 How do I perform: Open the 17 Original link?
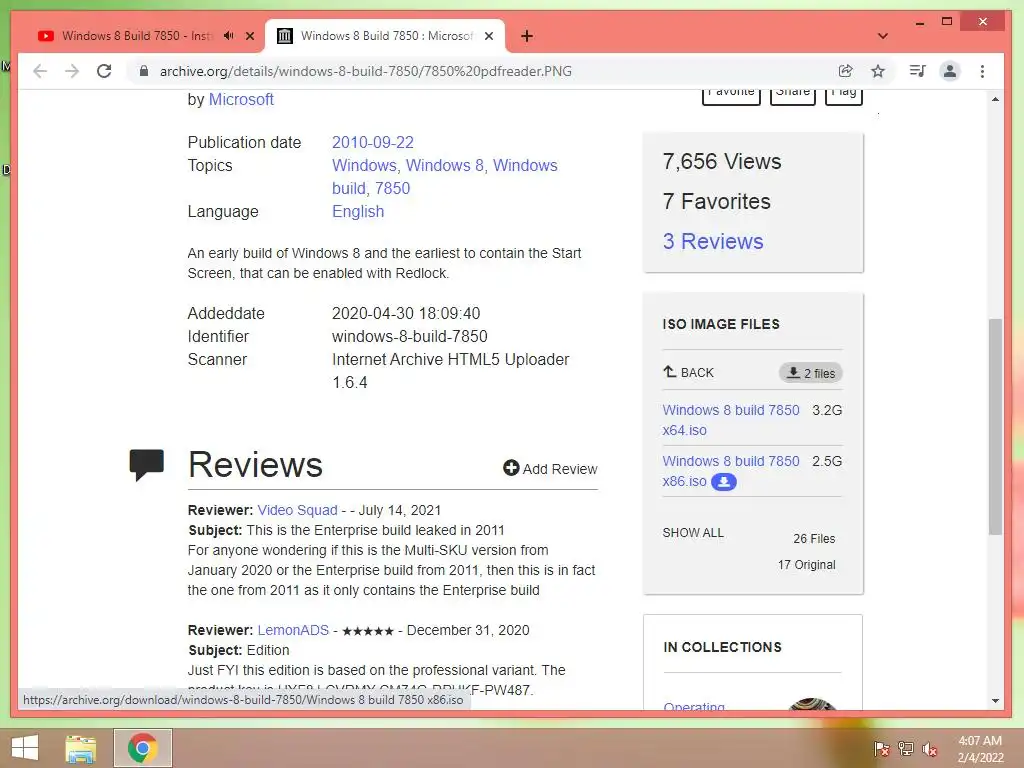click(807, 565)
